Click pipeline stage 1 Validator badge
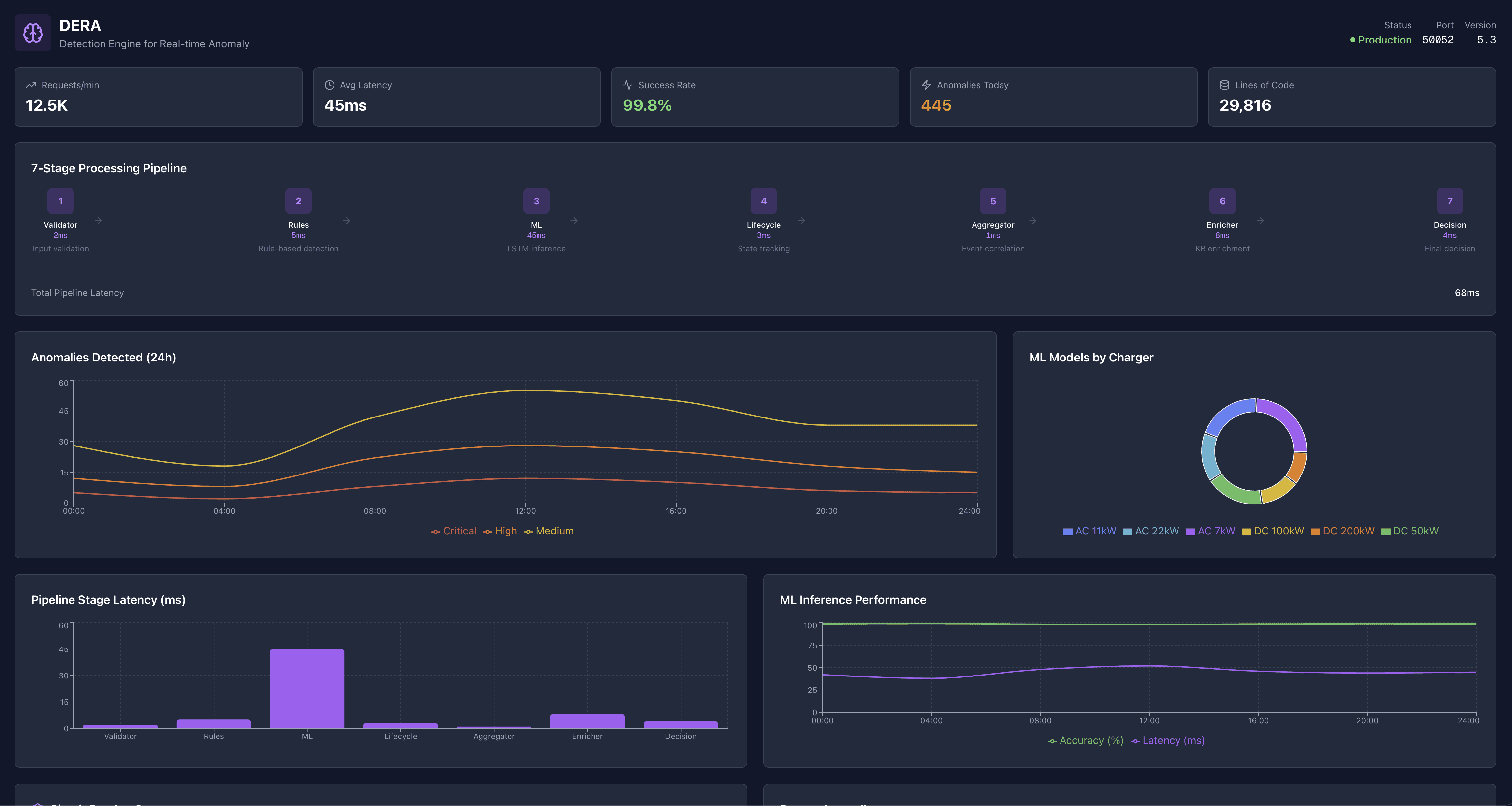Viewport: 1512px width, 806px height. tap(60, 201)
